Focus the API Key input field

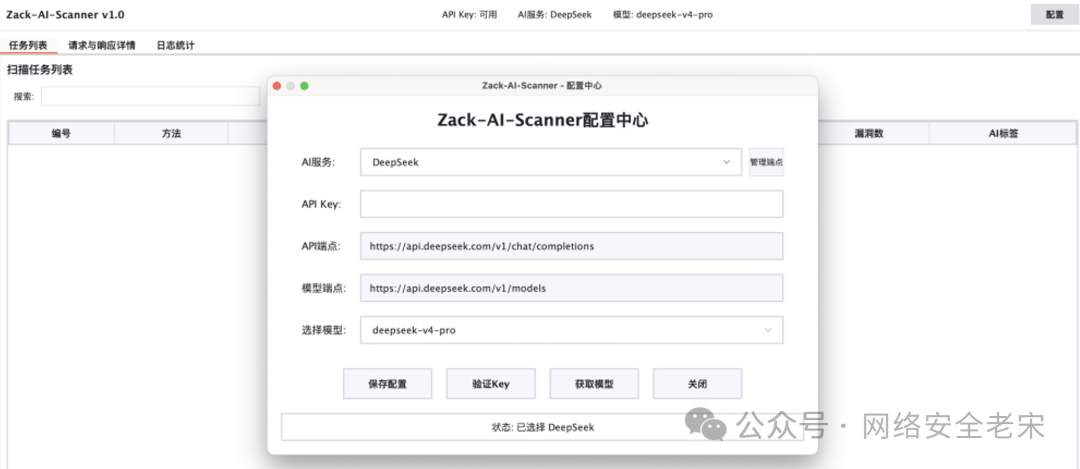coord(572,205)
